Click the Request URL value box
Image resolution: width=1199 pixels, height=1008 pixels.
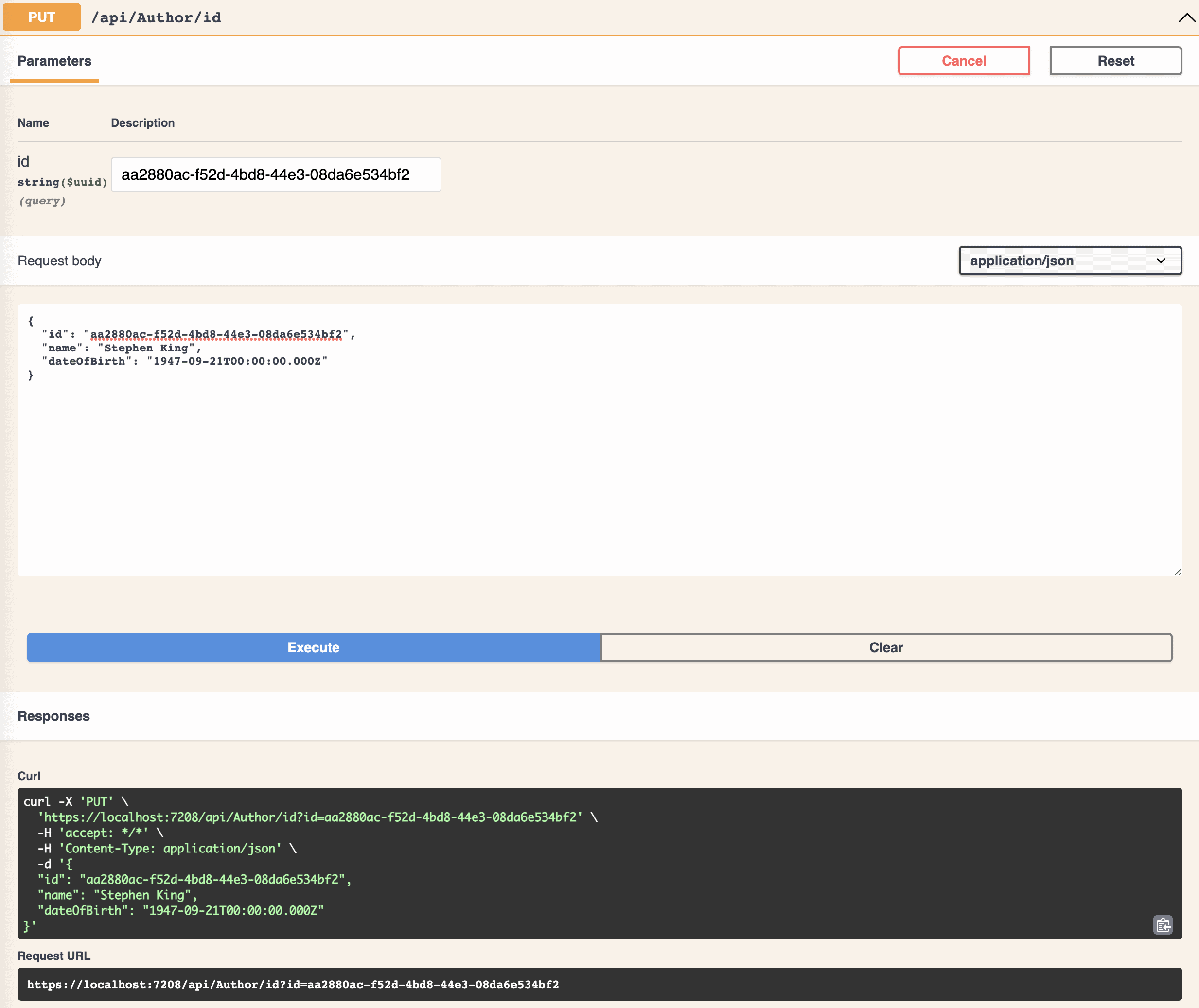(599, 984)
